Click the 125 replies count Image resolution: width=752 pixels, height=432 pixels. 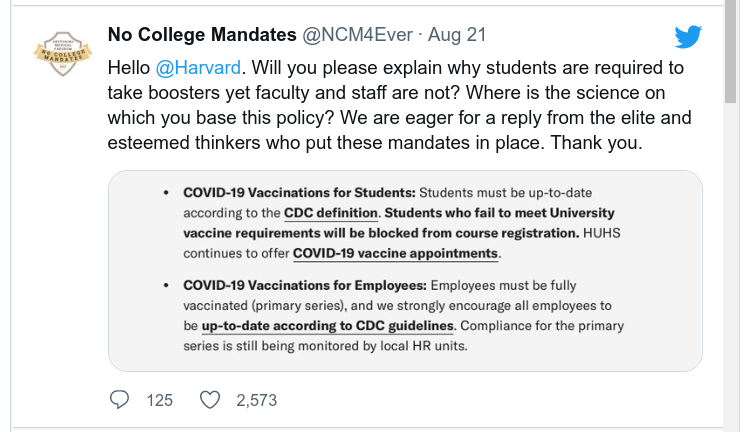160,400
